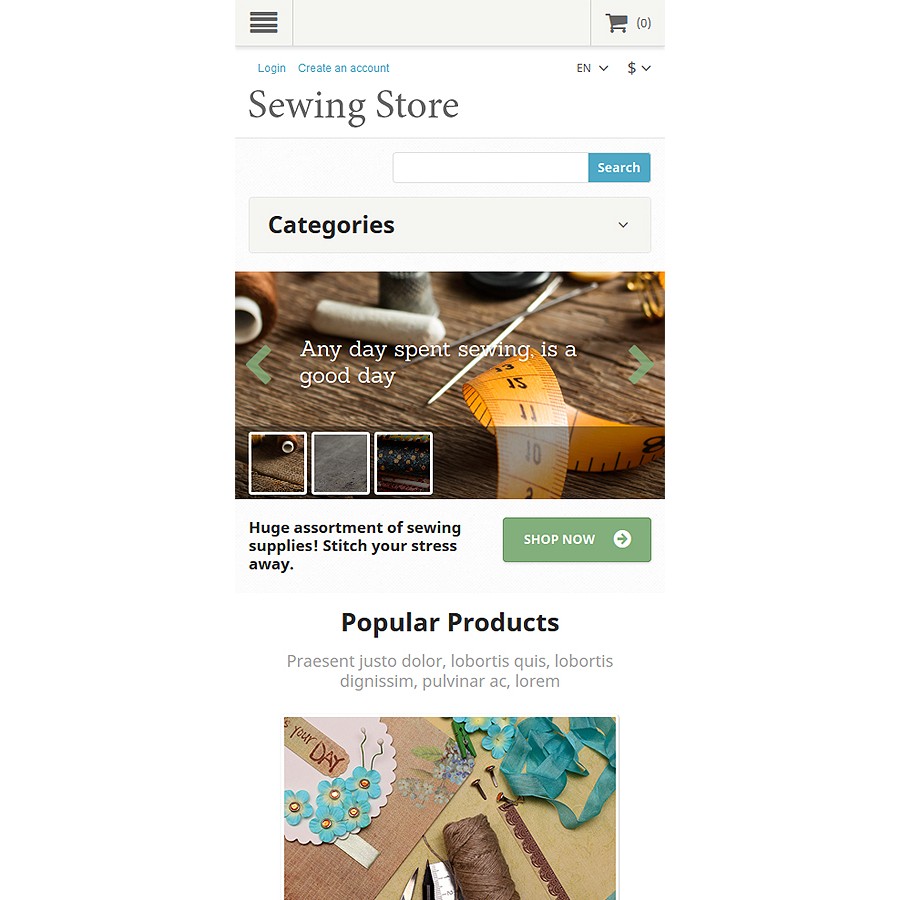Image resolution: width=900 pixels, height=900 pixels.
Task: Open the shopping cart icon
Action: 616,23
